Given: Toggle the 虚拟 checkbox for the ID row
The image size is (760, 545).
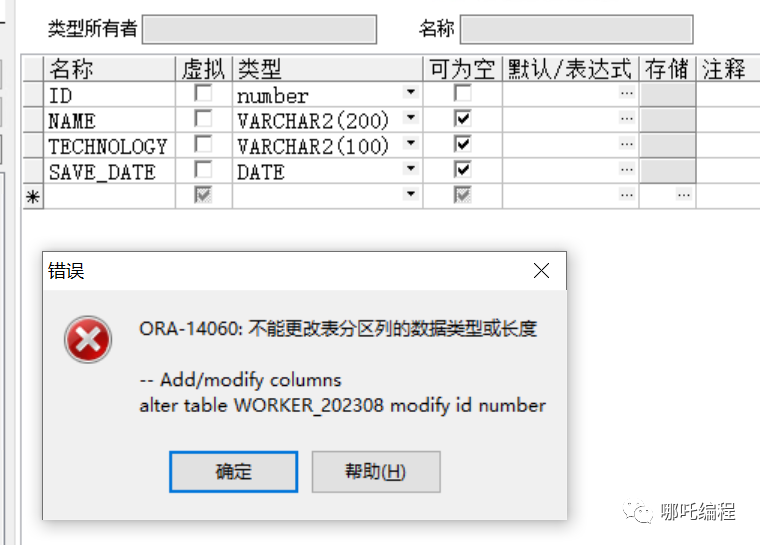Looking at the screenshot, I should click(x=203, y=93).
